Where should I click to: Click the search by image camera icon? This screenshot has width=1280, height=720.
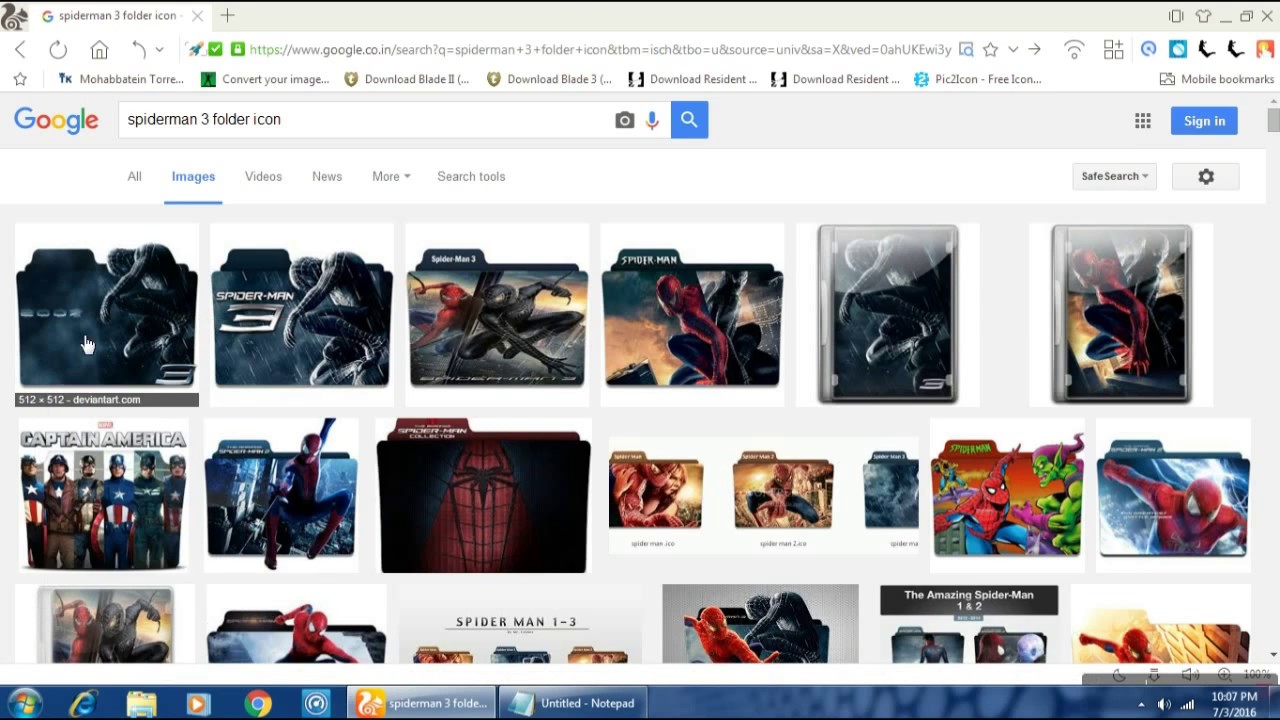pos(624,120)
